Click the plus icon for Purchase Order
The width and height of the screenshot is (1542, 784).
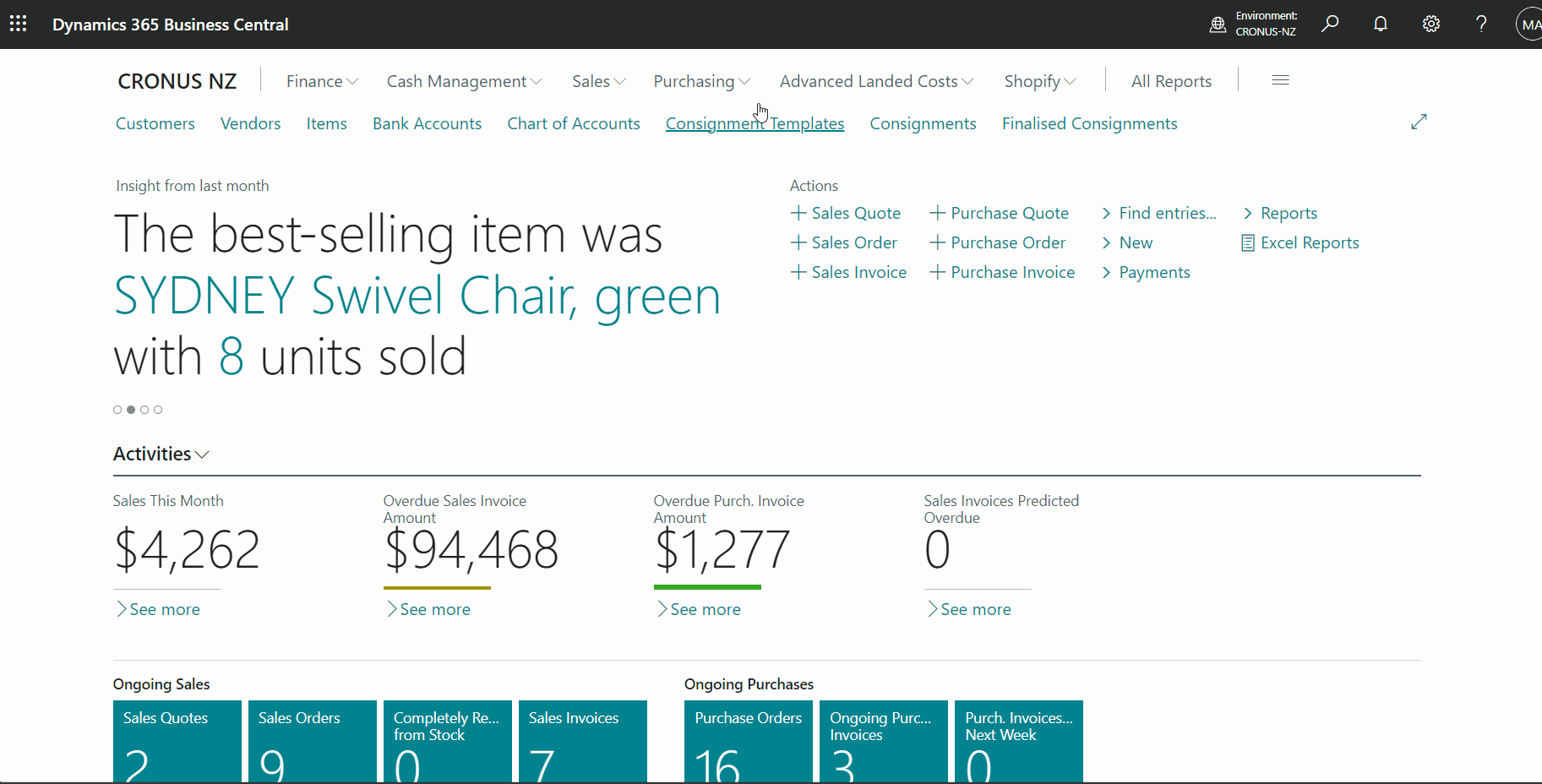(x=937, y=242)
